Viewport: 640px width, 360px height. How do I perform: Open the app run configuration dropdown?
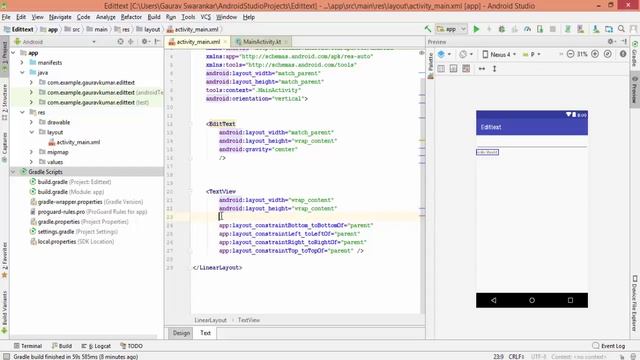pyautogui.click(x=451, y=29)
